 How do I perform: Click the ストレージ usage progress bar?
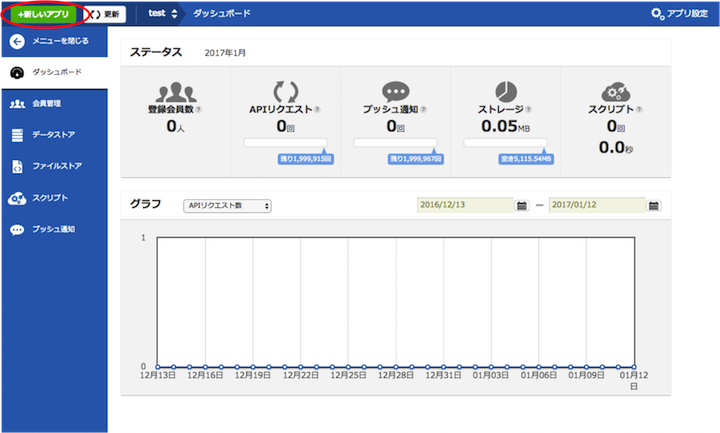pyautogui.click(x=506, y=143)
